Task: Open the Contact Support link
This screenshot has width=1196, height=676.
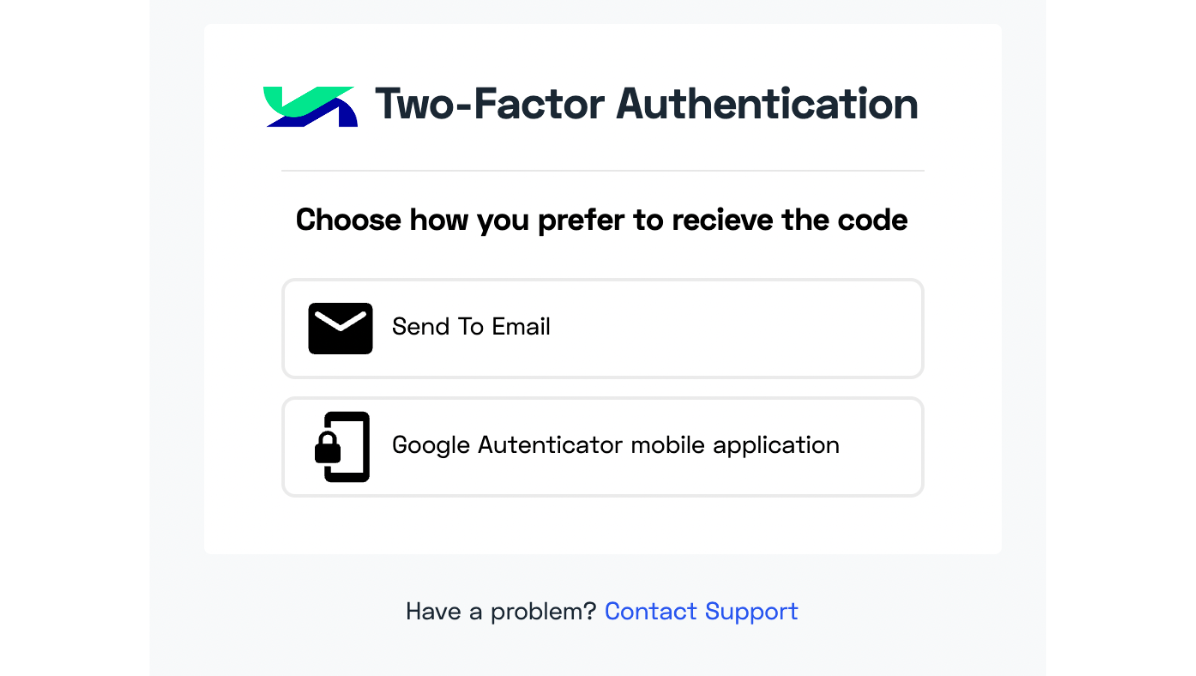Action: click(x=701, y=611)
